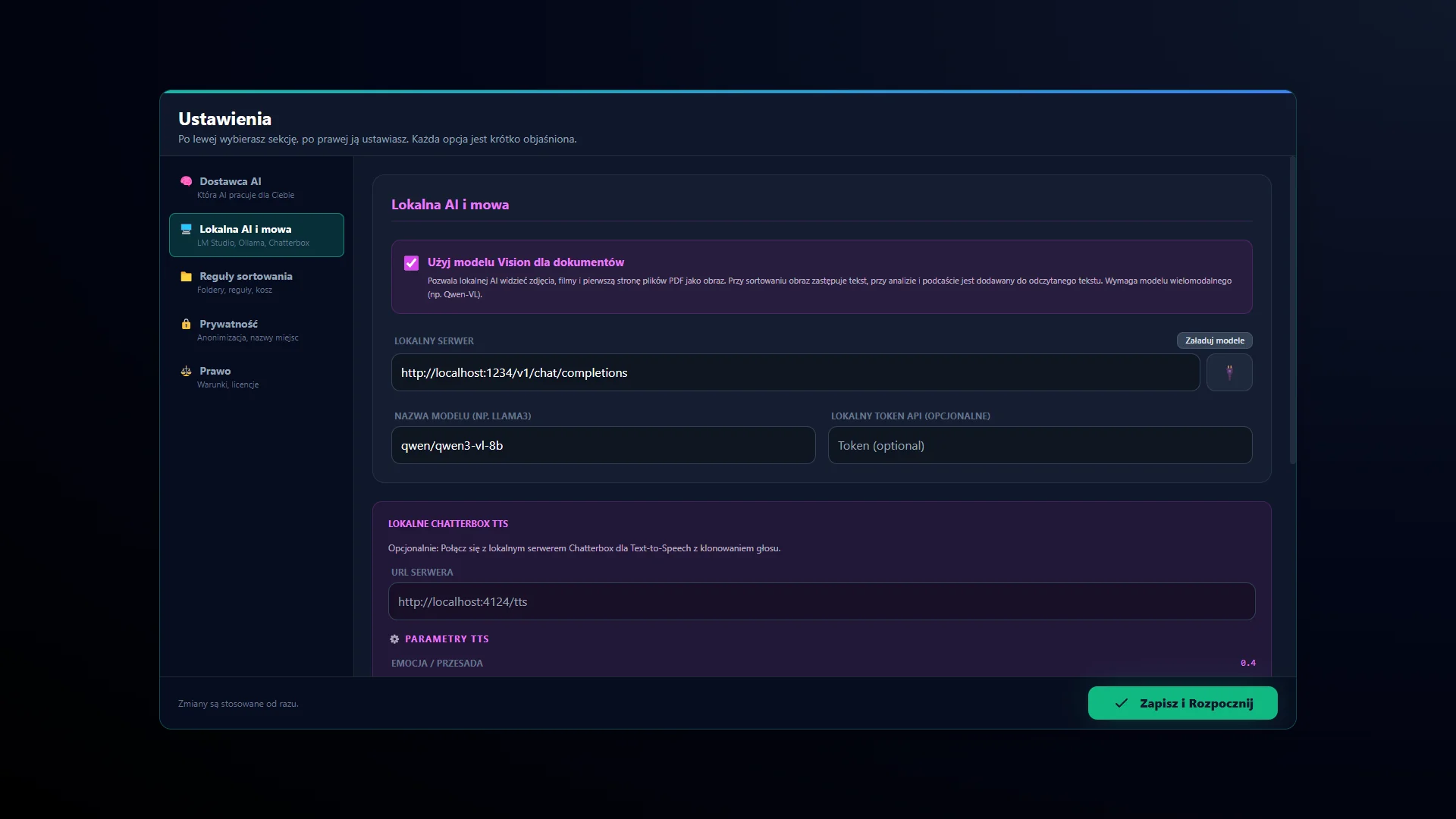This screenshot has width=1456, height=819.
Task: Open the Reguły sortowania section
Action: [256, 282]
